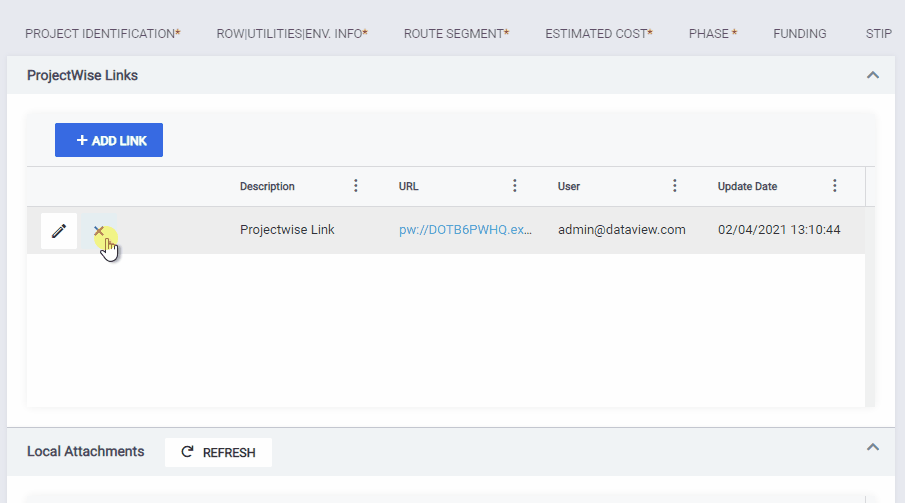
Task: Collapse the ProjectWise Links section
Action: tap(873, 75)
